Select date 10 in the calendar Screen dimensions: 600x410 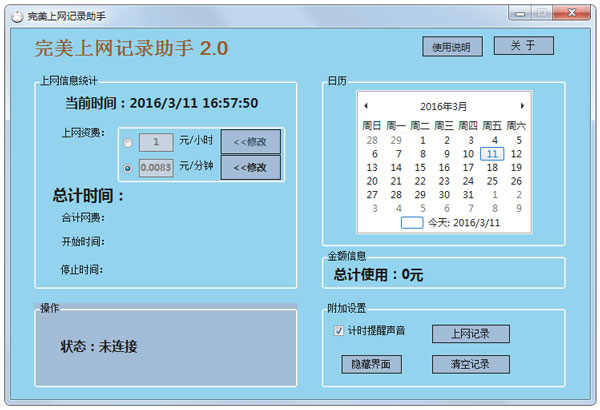click(468, 154)
